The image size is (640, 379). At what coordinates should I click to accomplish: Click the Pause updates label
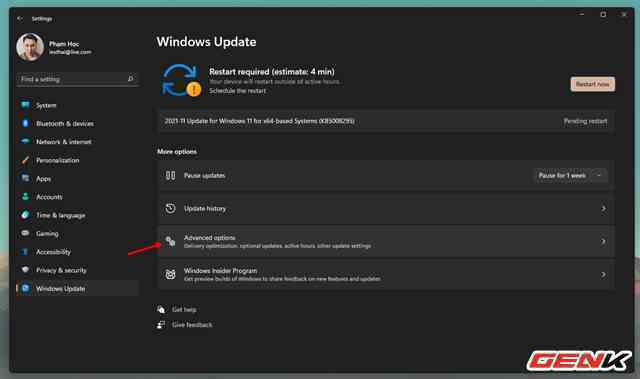204,175
